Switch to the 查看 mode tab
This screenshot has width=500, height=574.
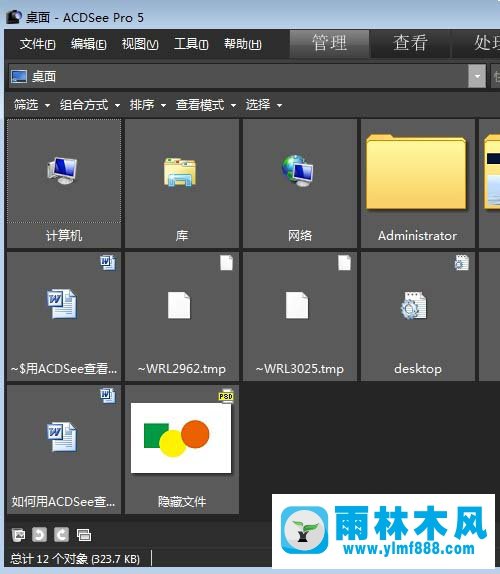tap(410, 43)
